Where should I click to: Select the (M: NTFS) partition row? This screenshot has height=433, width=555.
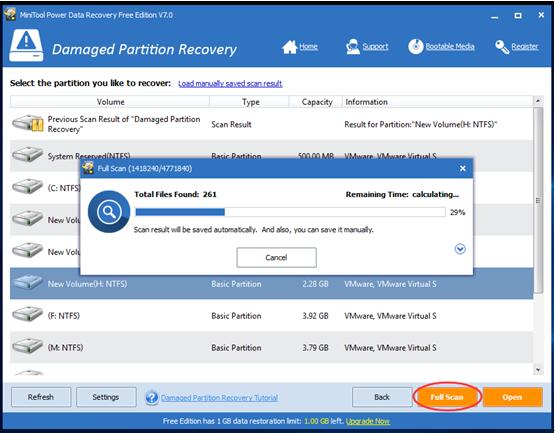(271, 347)
